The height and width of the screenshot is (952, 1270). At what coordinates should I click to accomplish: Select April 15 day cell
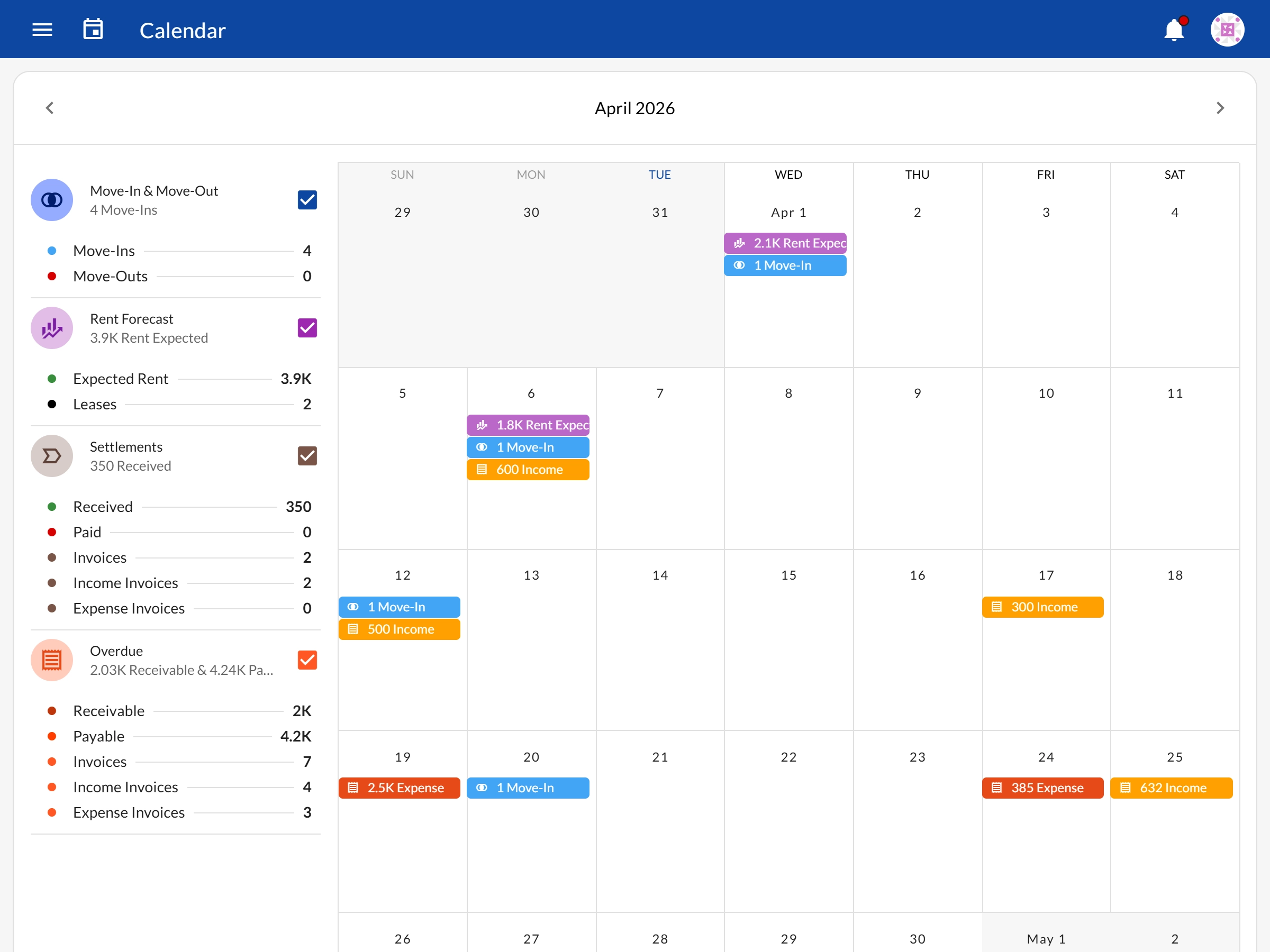(788, 640)
